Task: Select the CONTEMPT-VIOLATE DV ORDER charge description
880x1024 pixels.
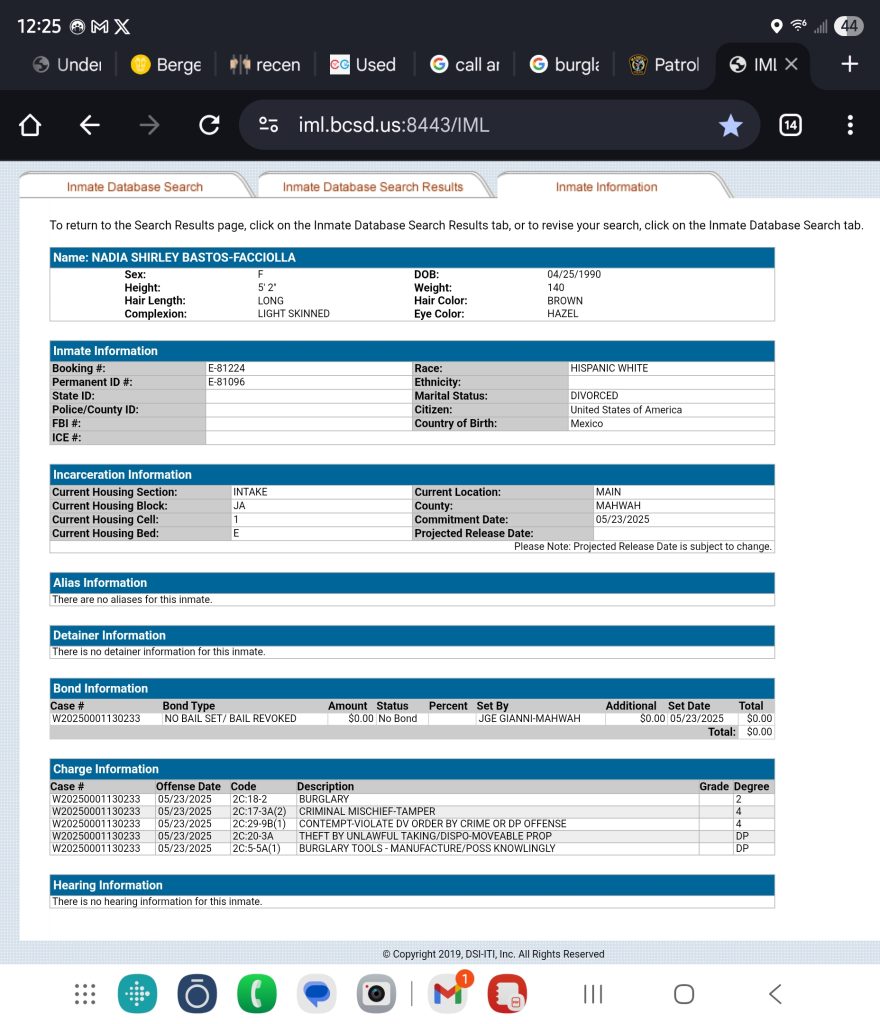Action: pyautogui.click(x=432, y=824)
